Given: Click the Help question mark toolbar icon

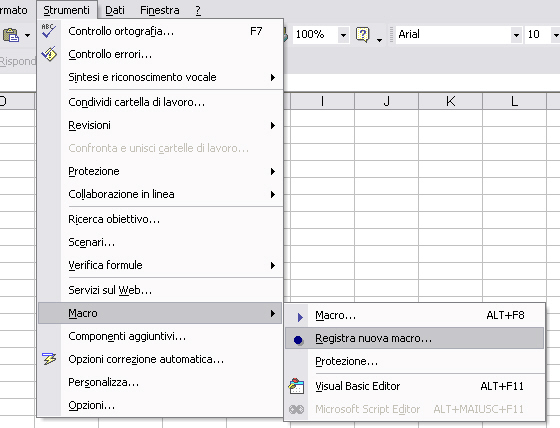Looking at the screenshot, I should (362, 35).
